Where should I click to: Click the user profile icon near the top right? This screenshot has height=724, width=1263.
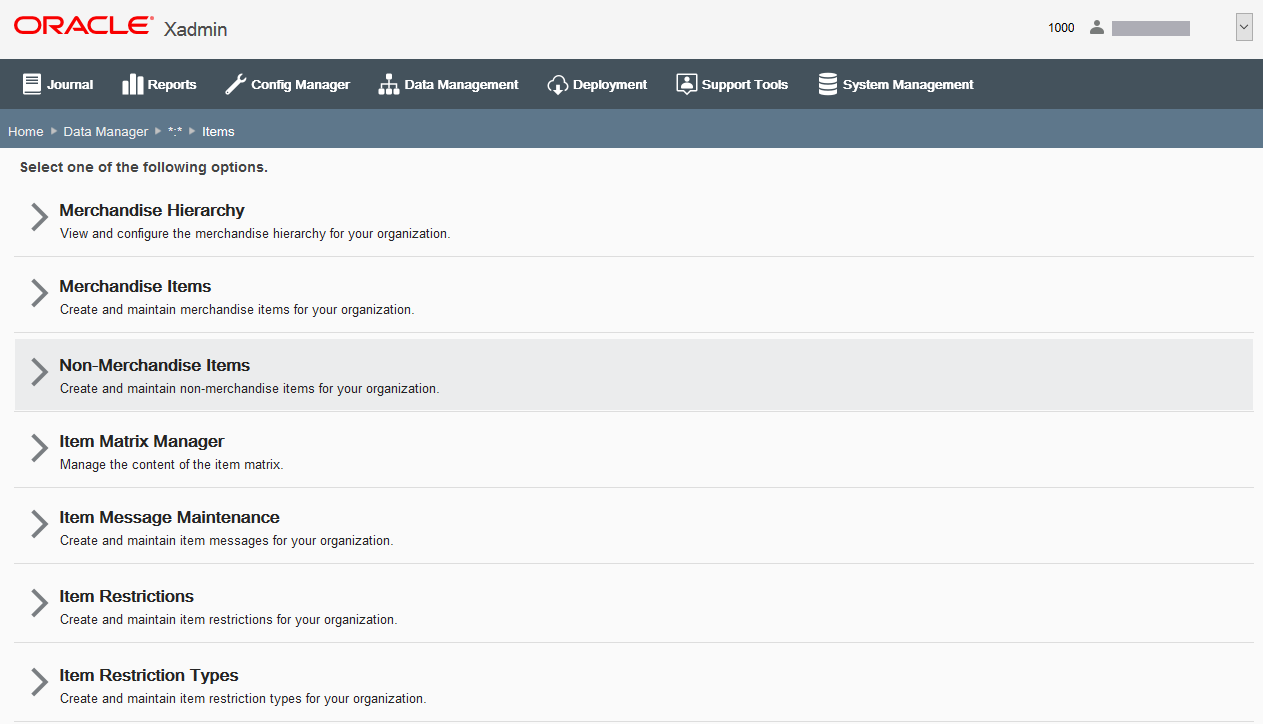point(1097,27)
